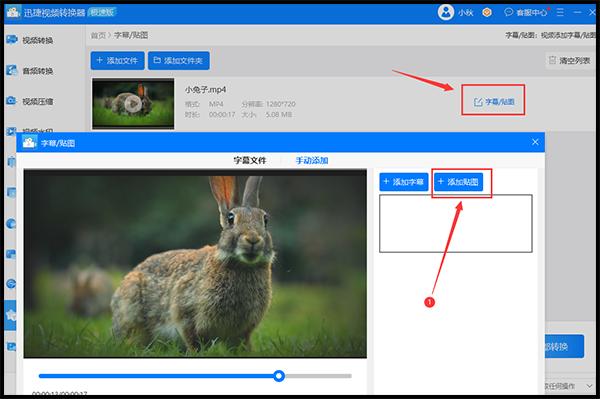Click the 00:00:17 duration value
This screenshot has width=600, height=399.
coord(222,114)
